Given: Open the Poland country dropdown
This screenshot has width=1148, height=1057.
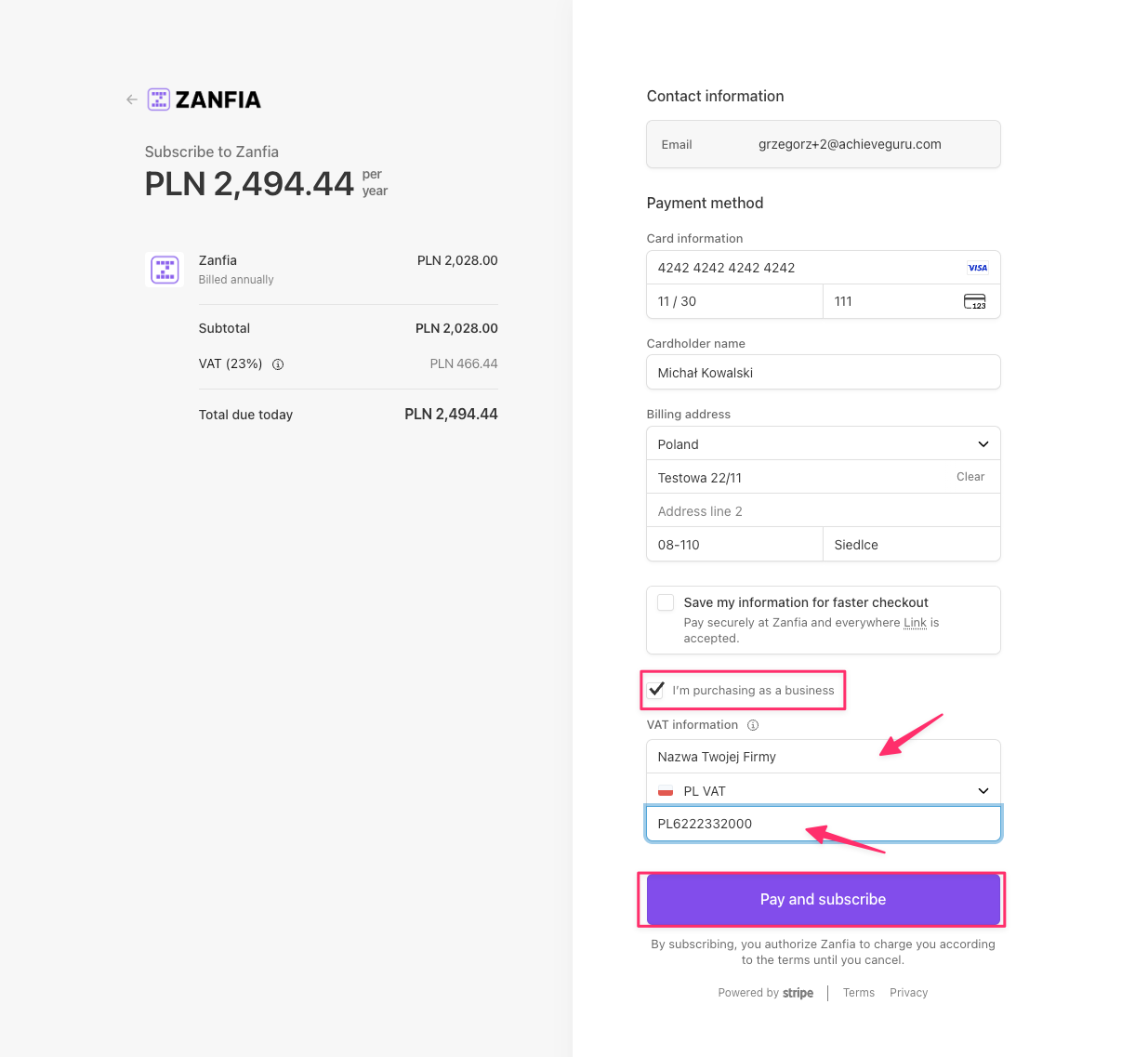Looking at the screenshot, I should (823, 444).
